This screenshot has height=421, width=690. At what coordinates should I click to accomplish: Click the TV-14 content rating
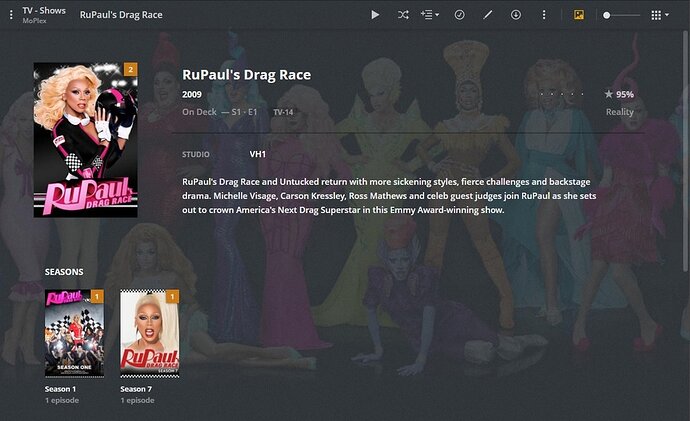click(283, 112)
